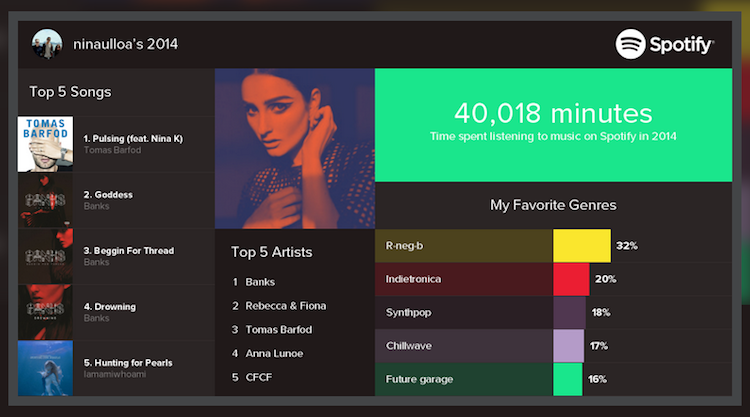750x417 pixels.
Task: Select the "Top 5 Artists" heading
Action: click(272, 252)
